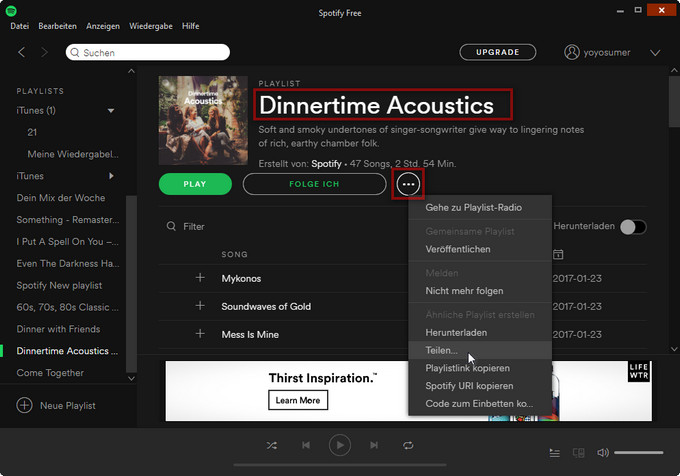Open the three-dots more options button

[x=408, y=184]
